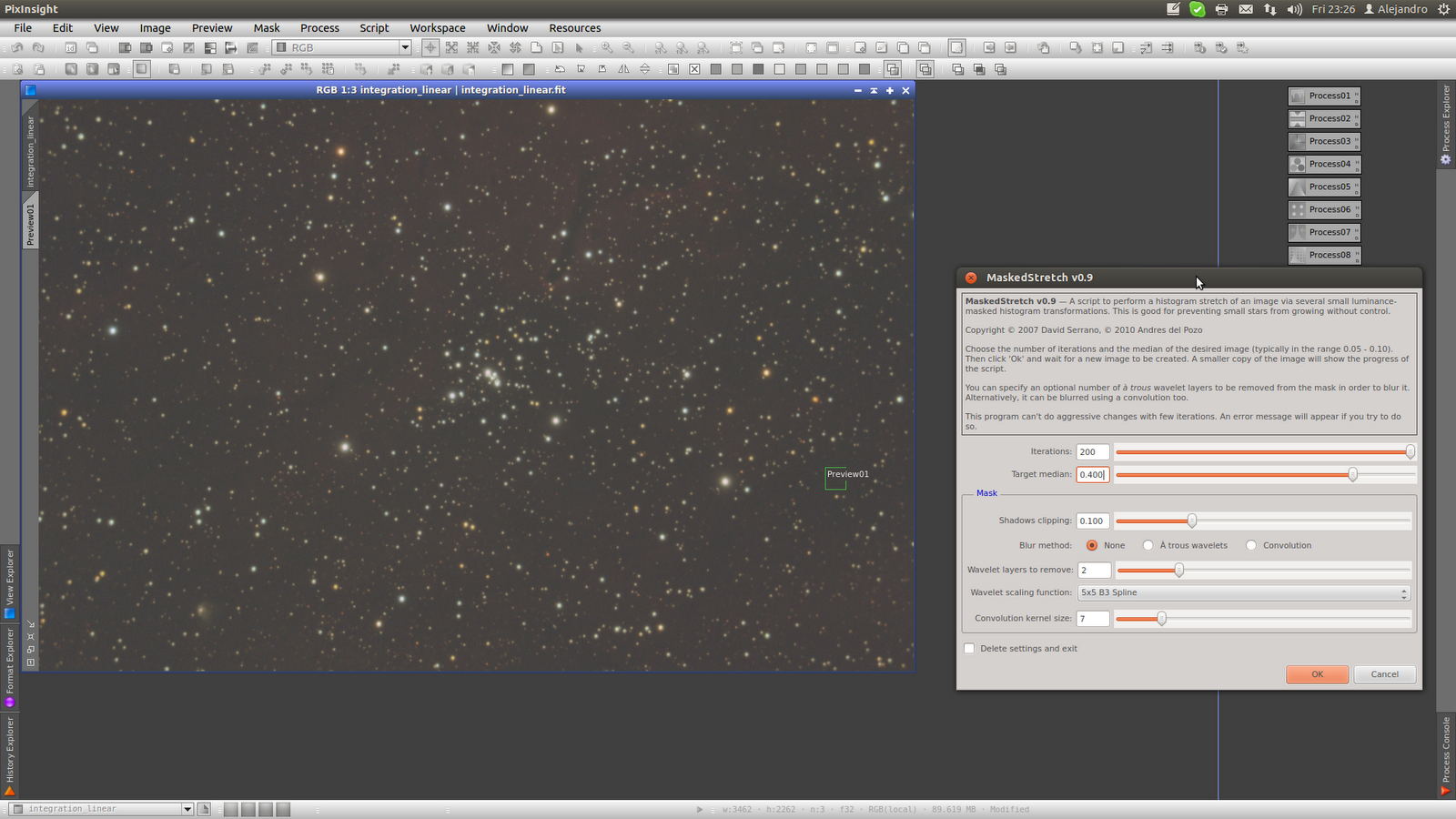
Task: Click the new document icon in bottom bar
Action: (204, 809)
